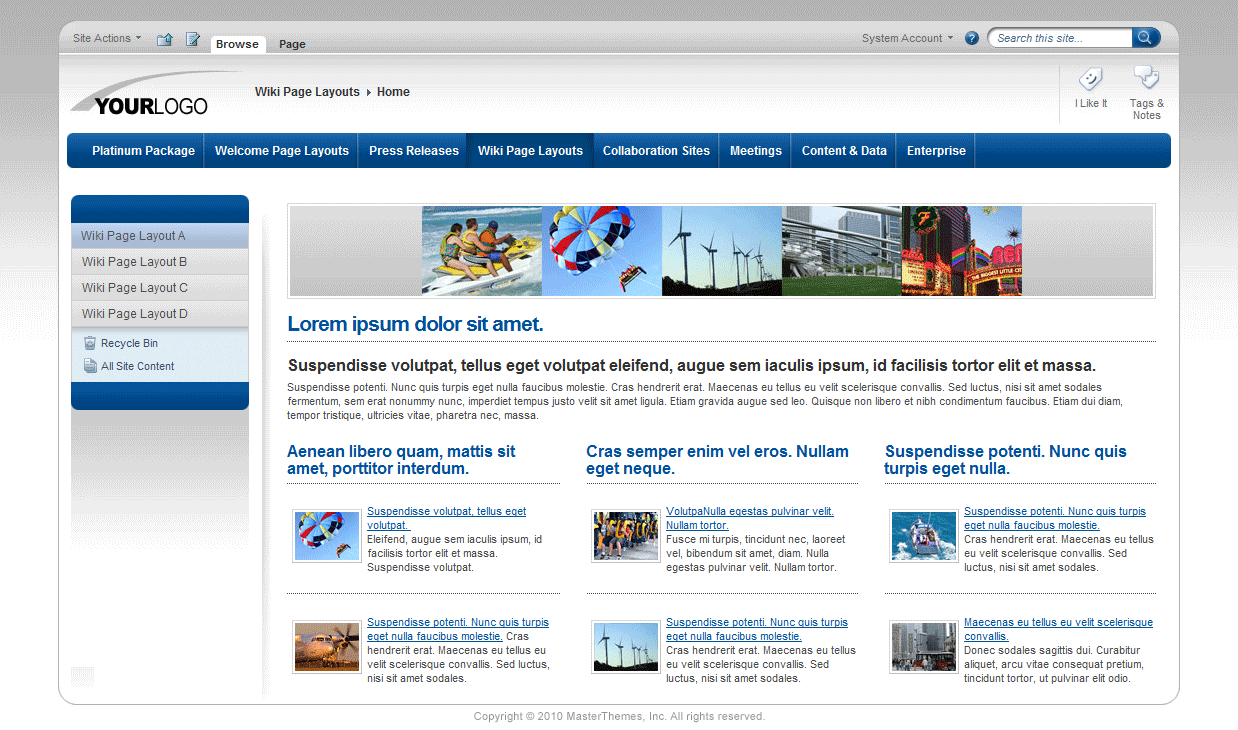Select the Browse tab
Image resolution: width=1238 pixels, height=730 pixels.
[237, 44]
